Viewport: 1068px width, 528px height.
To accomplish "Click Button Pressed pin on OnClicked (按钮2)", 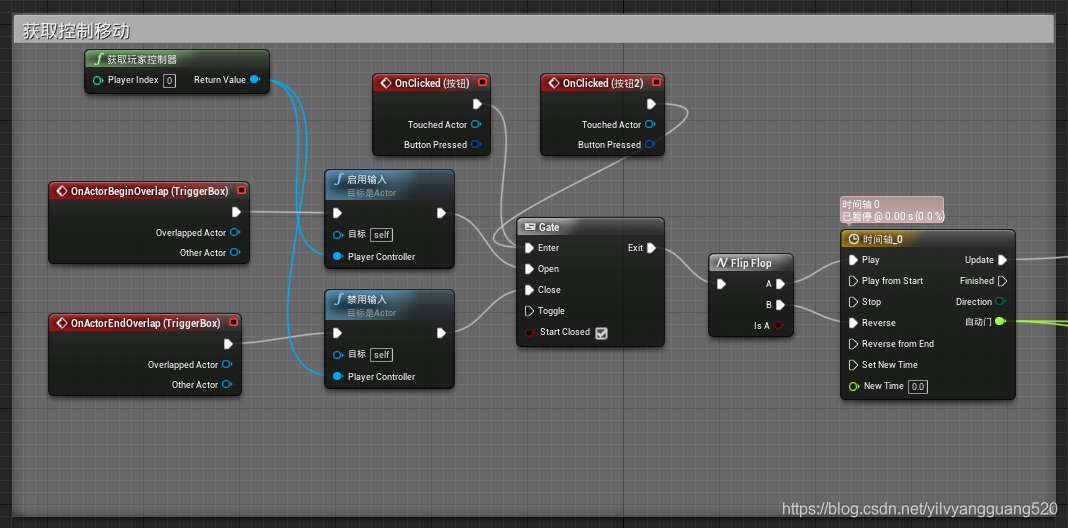I will pos(650,144).
